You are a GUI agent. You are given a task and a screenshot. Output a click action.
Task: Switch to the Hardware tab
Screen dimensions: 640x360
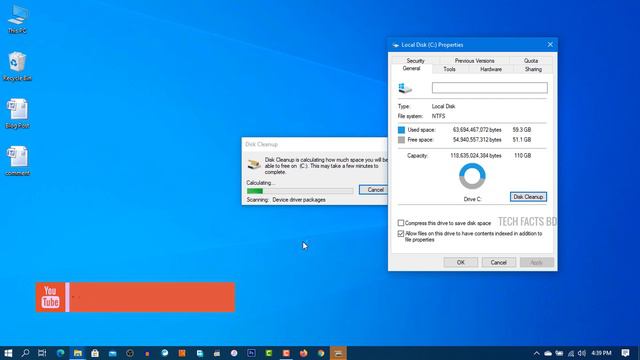[491, 69]
